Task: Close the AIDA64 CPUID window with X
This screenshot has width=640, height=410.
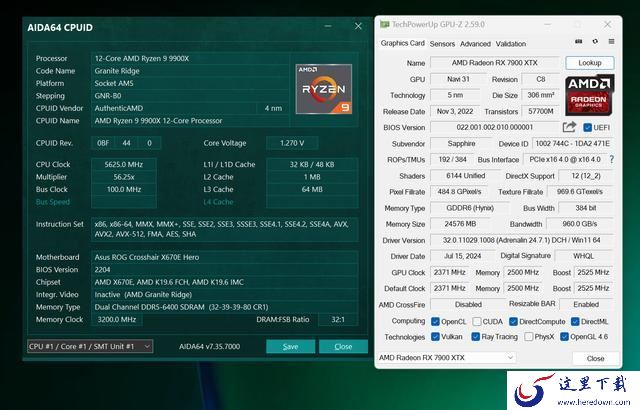Action: [x=358, y=26]
